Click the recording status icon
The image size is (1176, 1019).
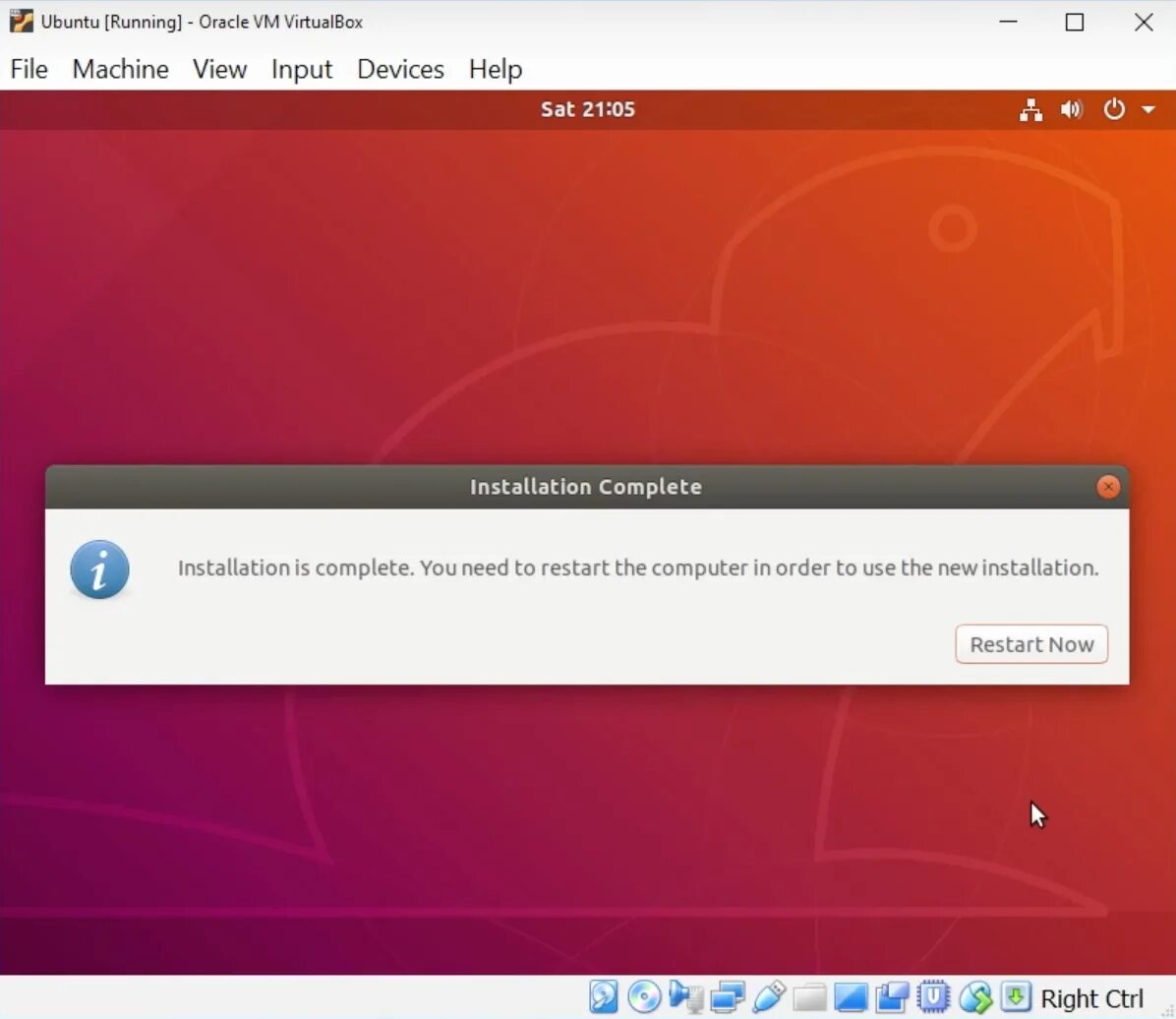[x=892, y=997]
